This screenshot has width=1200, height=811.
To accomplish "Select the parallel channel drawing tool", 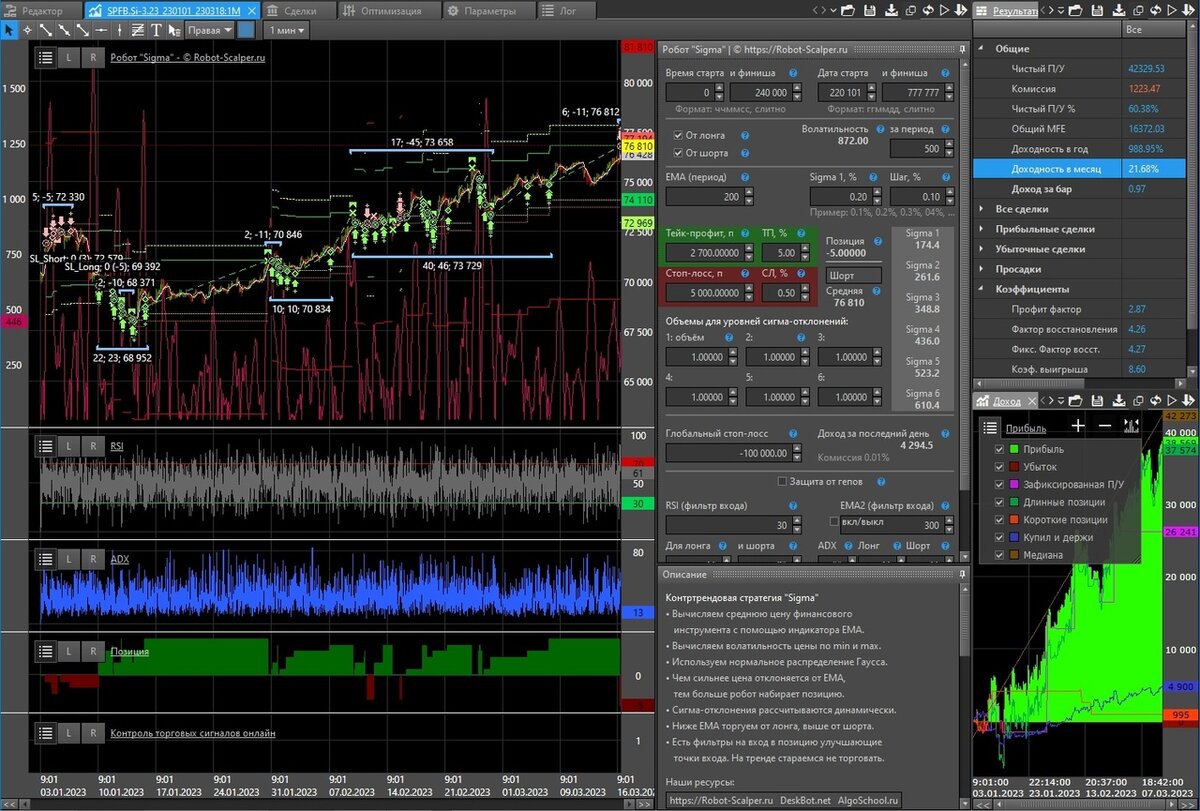I will coord(138,30).
